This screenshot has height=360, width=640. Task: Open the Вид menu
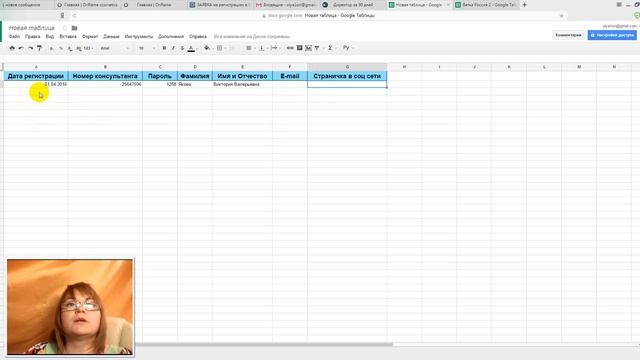50,36
